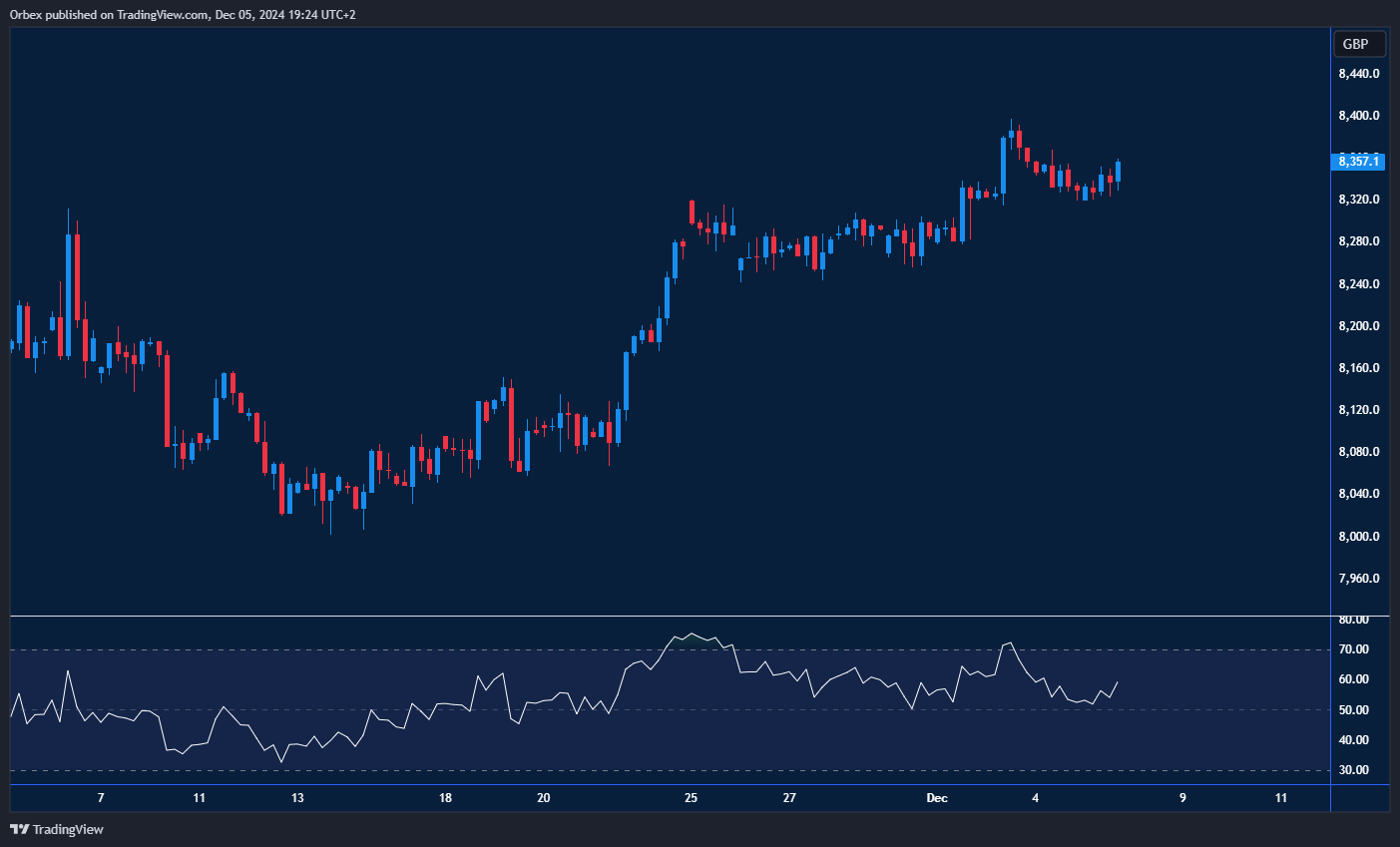Click the 8,000.0 price axis label
The image size is (1400, 847).
point(1359,537)
